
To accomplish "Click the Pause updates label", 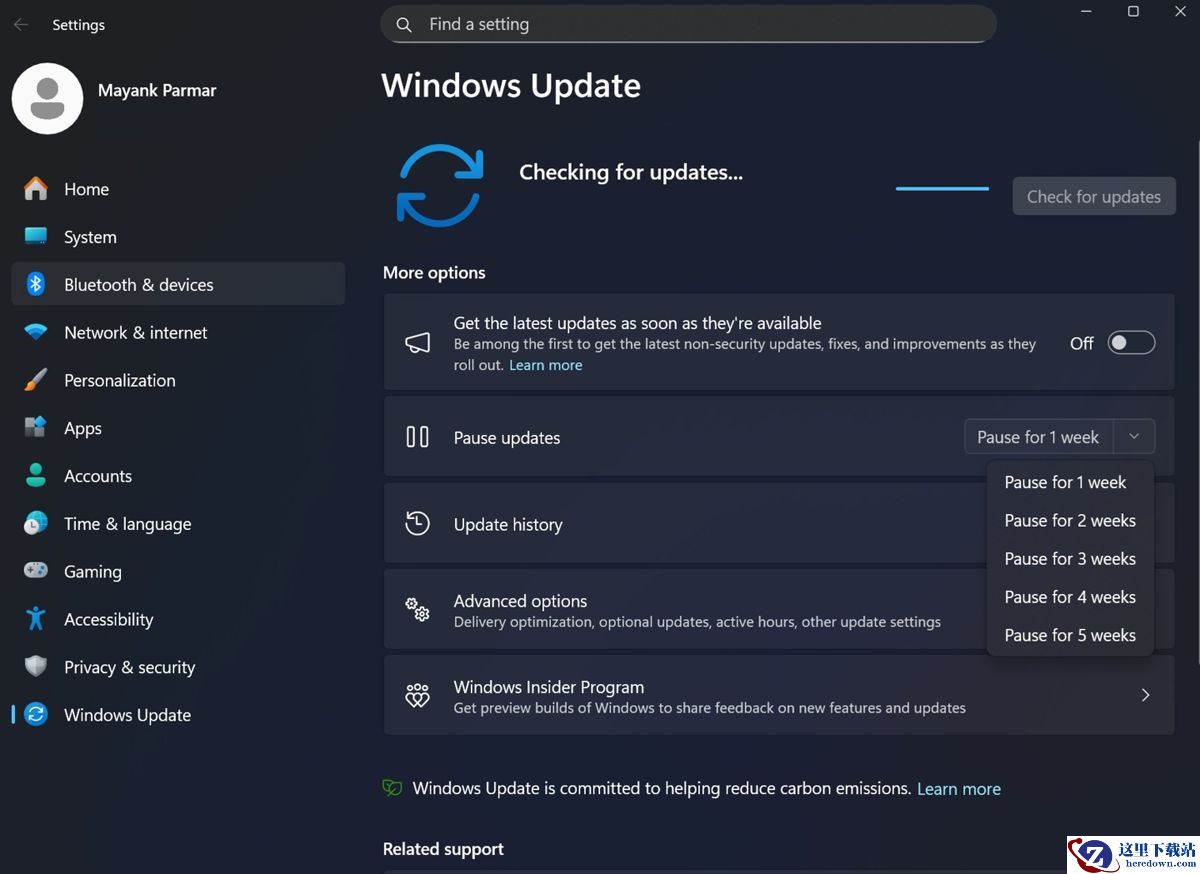I will tap(507, 438).
